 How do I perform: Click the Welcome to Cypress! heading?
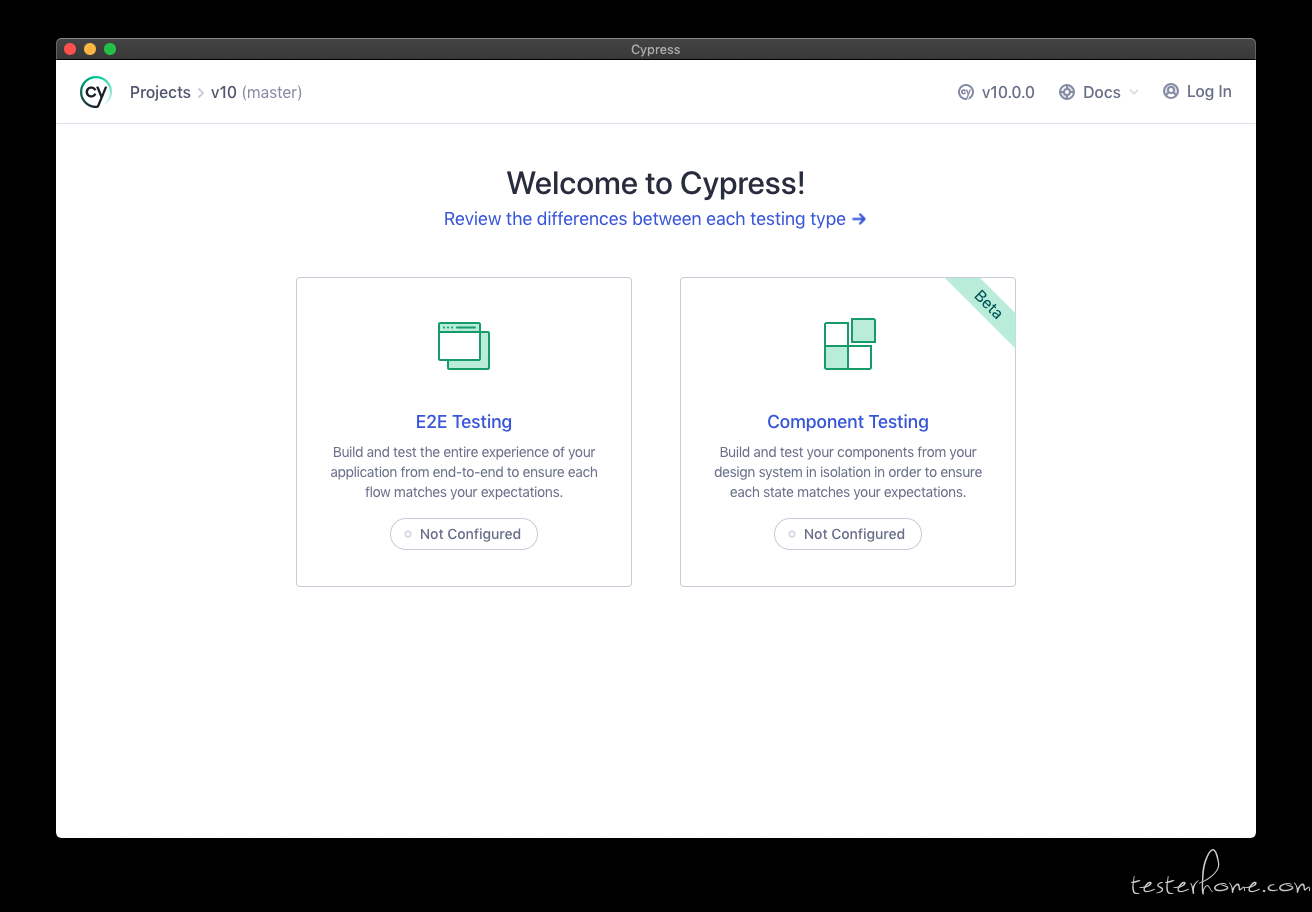click(656, 183)
